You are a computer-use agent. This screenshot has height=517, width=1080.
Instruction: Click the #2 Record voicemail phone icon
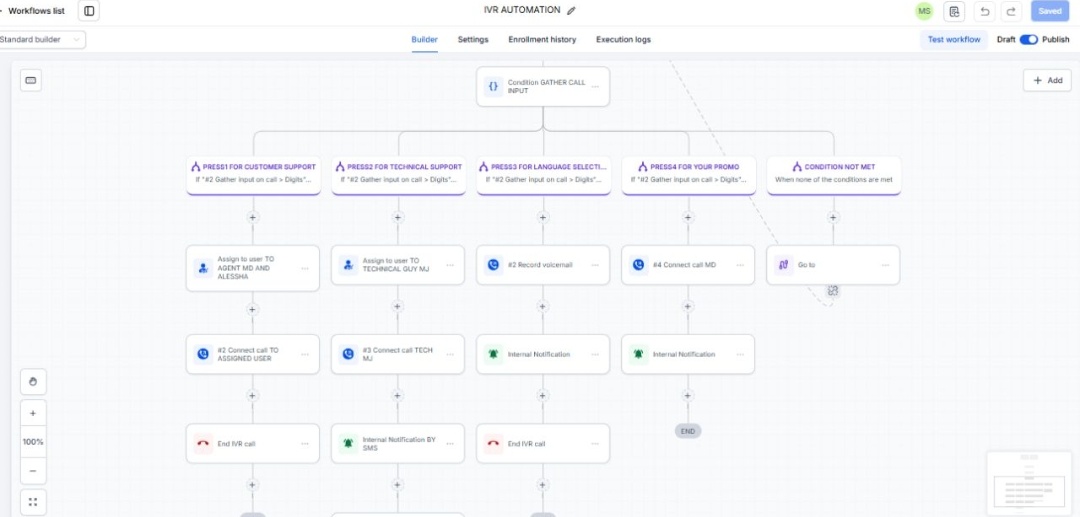pyautogui.click(x=493, y=264)
